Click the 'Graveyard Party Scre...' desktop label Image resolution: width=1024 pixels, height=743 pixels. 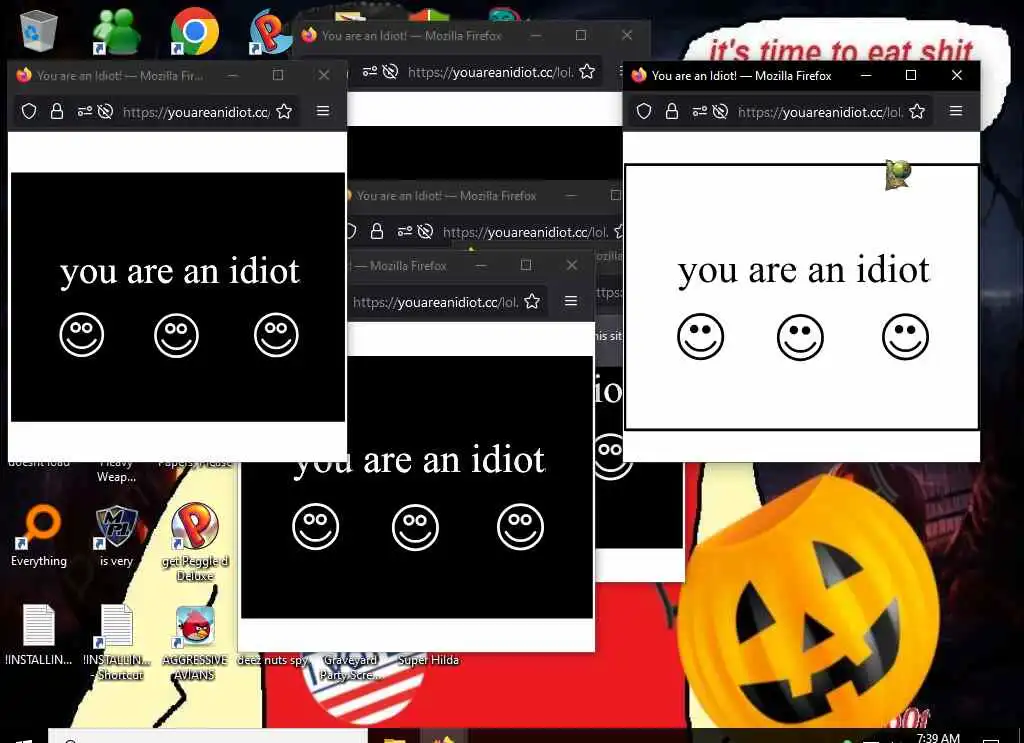(351, 667)
